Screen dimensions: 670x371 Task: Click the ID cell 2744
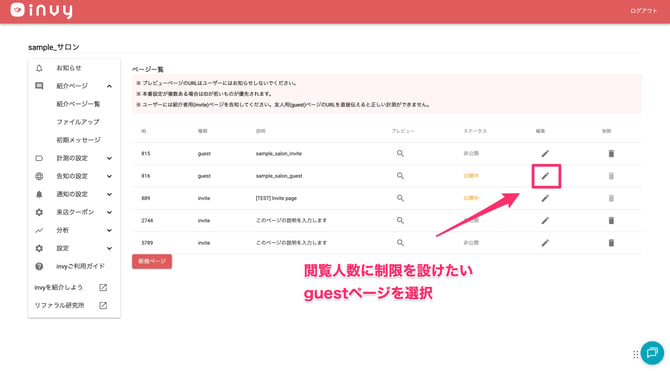tap(147, 220)
